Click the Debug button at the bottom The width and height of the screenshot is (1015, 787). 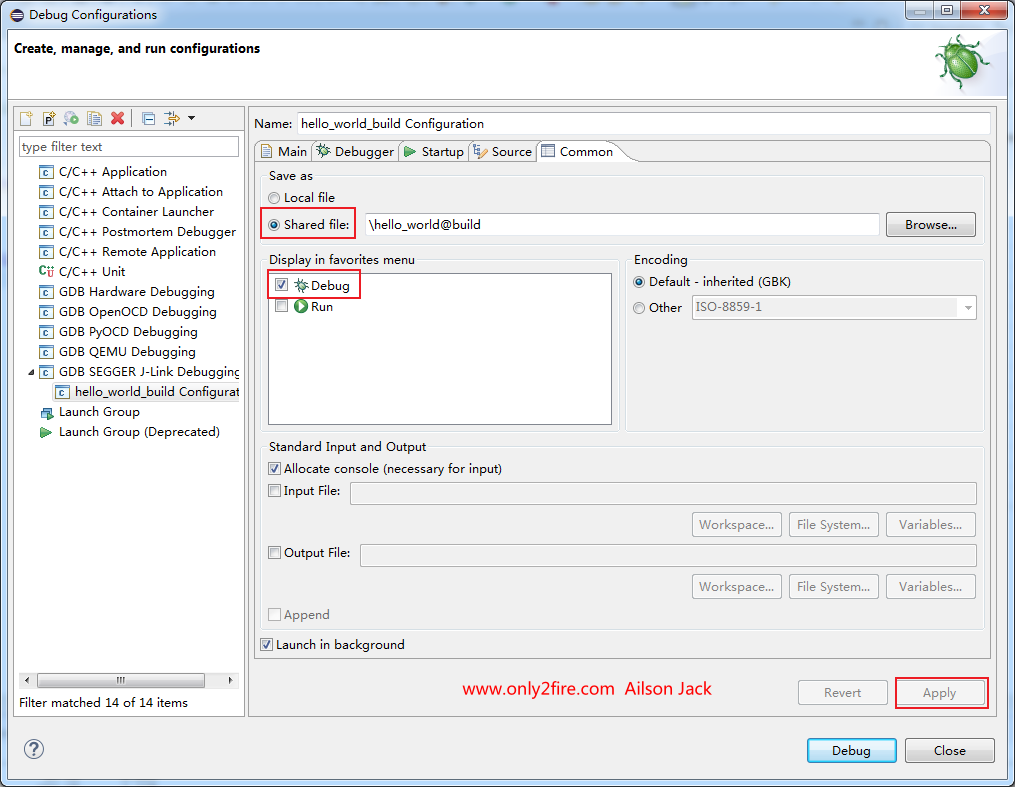point(851,750)
